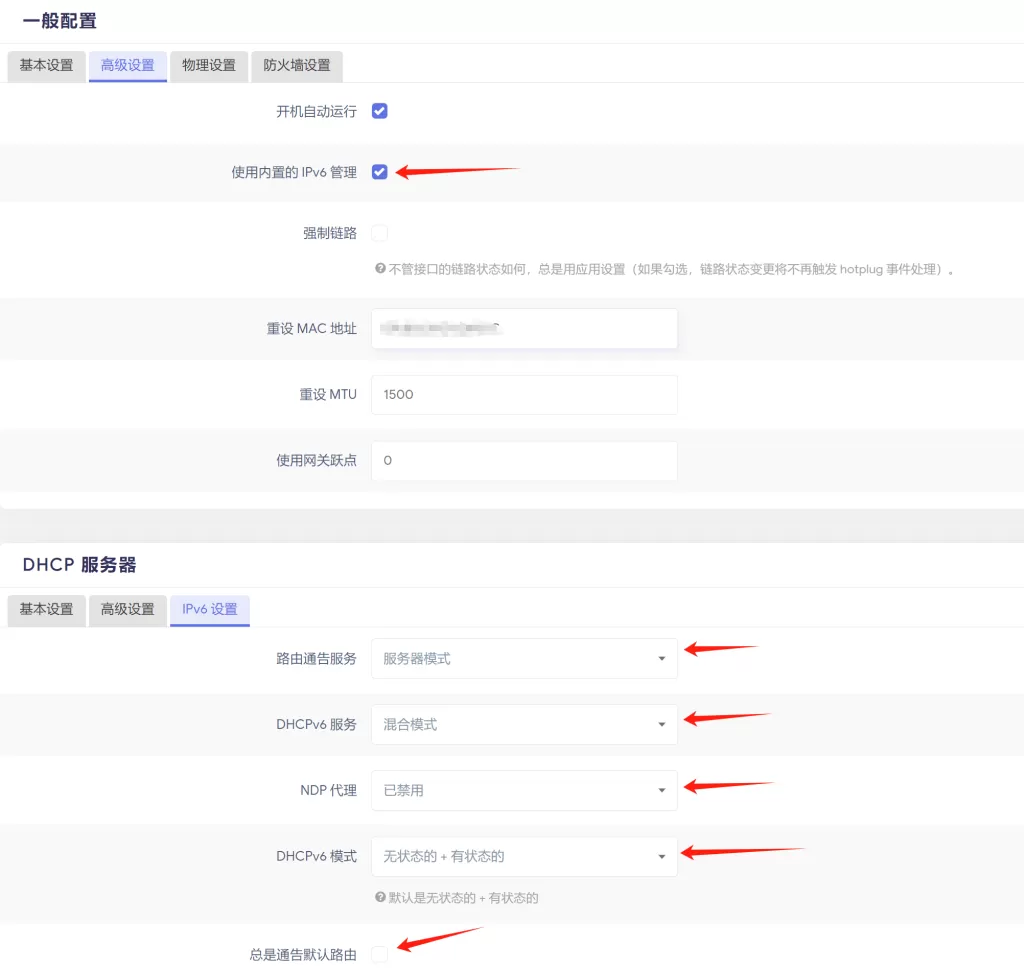Click the DHCP 服务器 section heading
The image size is (1024, 970).
[x=80, y=565]
